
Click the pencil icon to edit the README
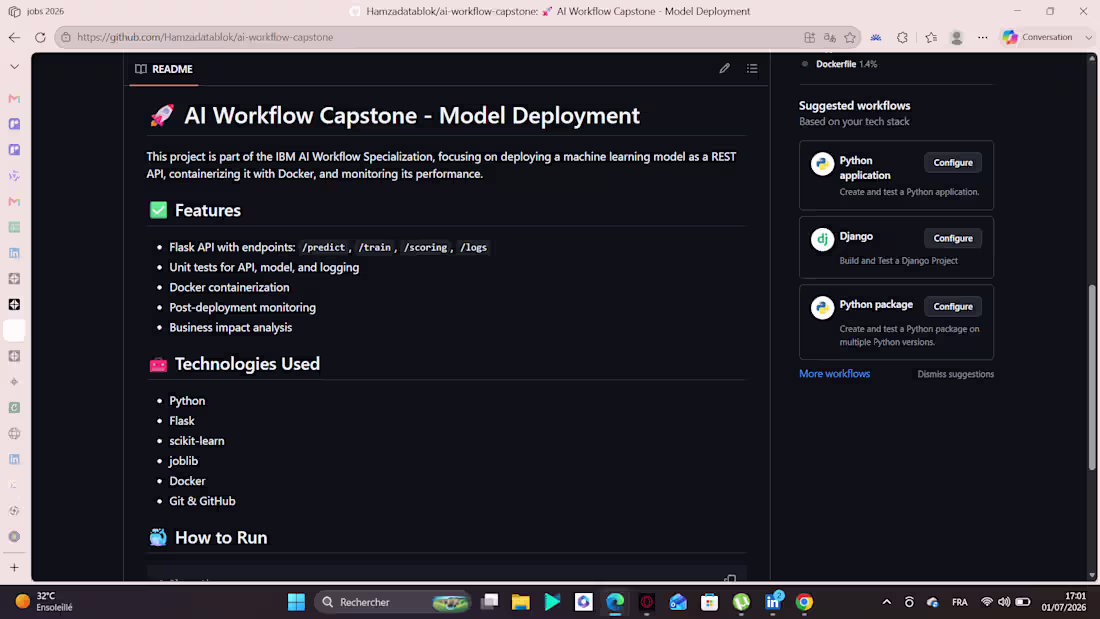(x=725, y=68)
